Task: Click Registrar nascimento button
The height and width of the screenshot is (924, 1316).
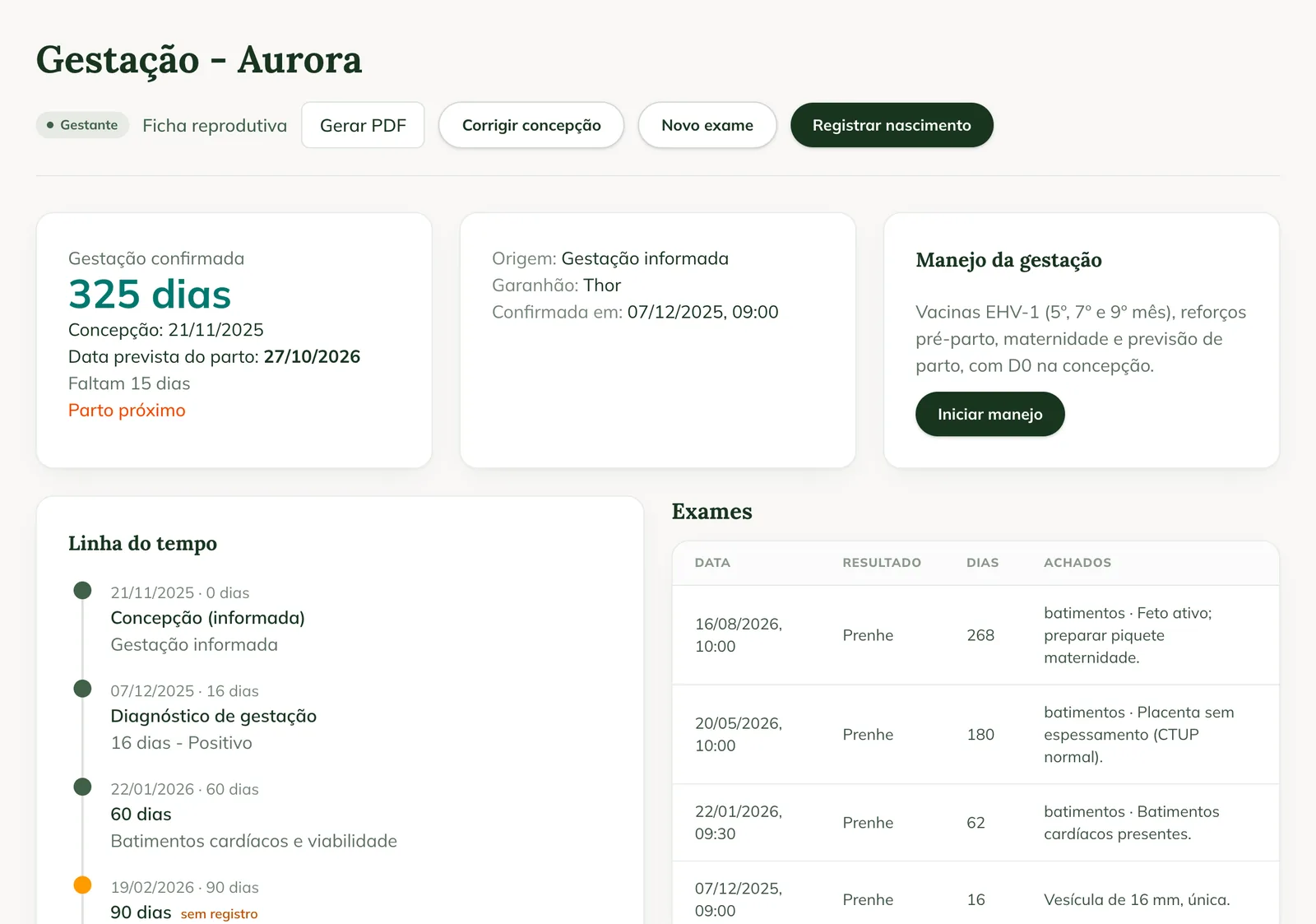Action: click(x=892, y=125)
